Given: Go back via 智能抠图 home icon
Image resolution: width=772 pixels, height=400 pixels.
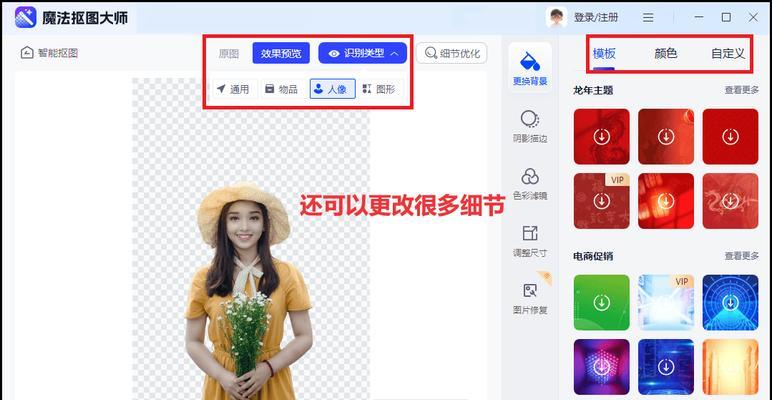Looking at the screenshot, I should point(27,53).
